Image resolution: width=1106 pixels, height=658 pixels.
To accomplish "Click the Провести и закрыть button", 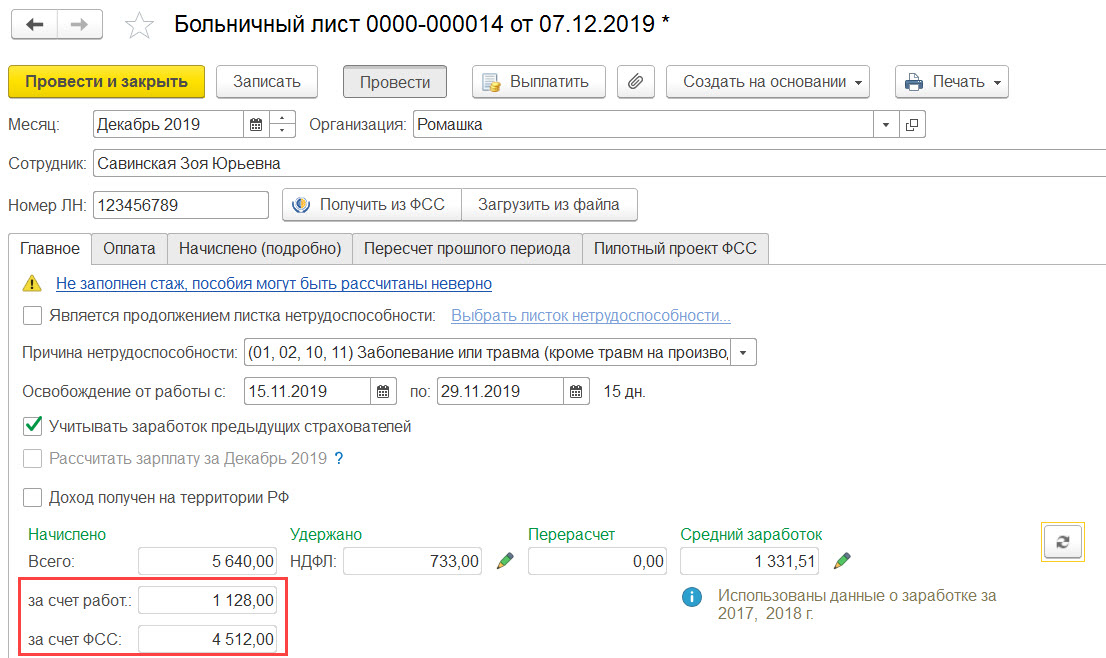I will coord(107,82).
